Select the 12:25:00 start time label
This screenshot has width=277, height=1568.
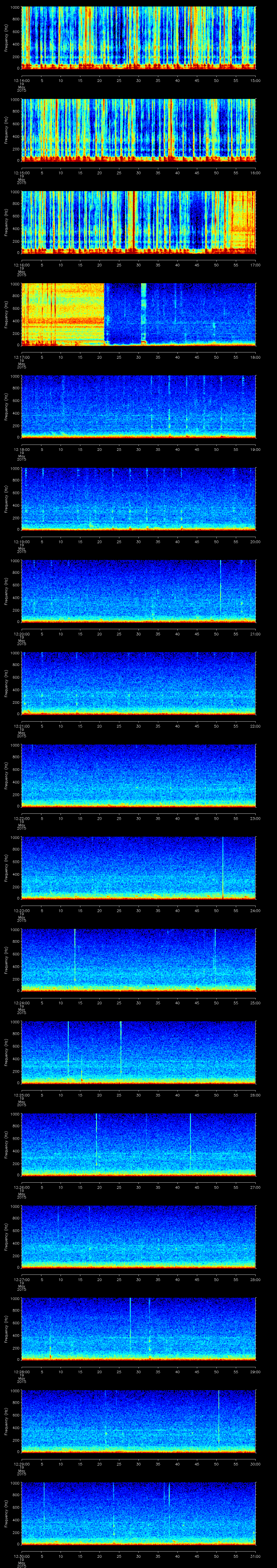tap(22, 1095)
